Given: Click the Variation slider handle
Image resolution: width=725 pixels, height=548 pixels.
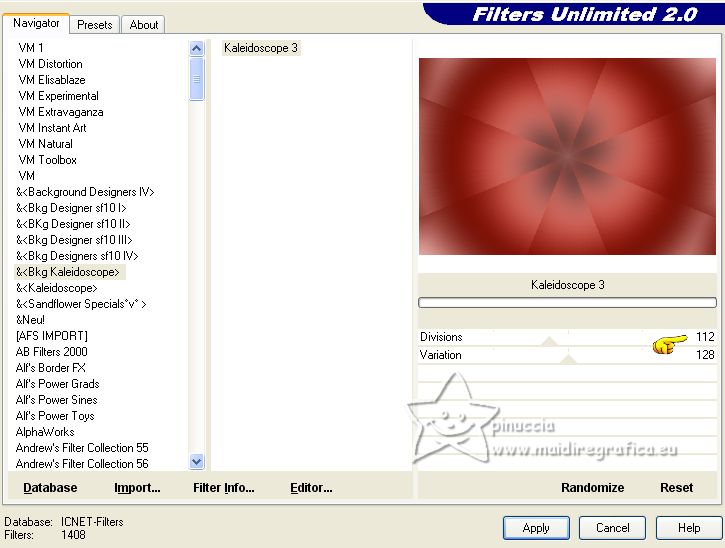Looking at the screenshot, I should (568, 359).
